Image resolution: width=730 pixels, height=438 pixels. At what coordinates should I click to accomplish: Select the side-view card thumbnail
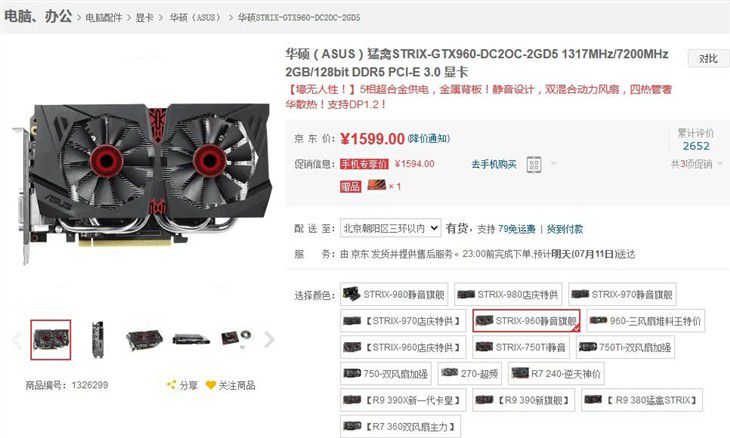(x=97, y=339)
